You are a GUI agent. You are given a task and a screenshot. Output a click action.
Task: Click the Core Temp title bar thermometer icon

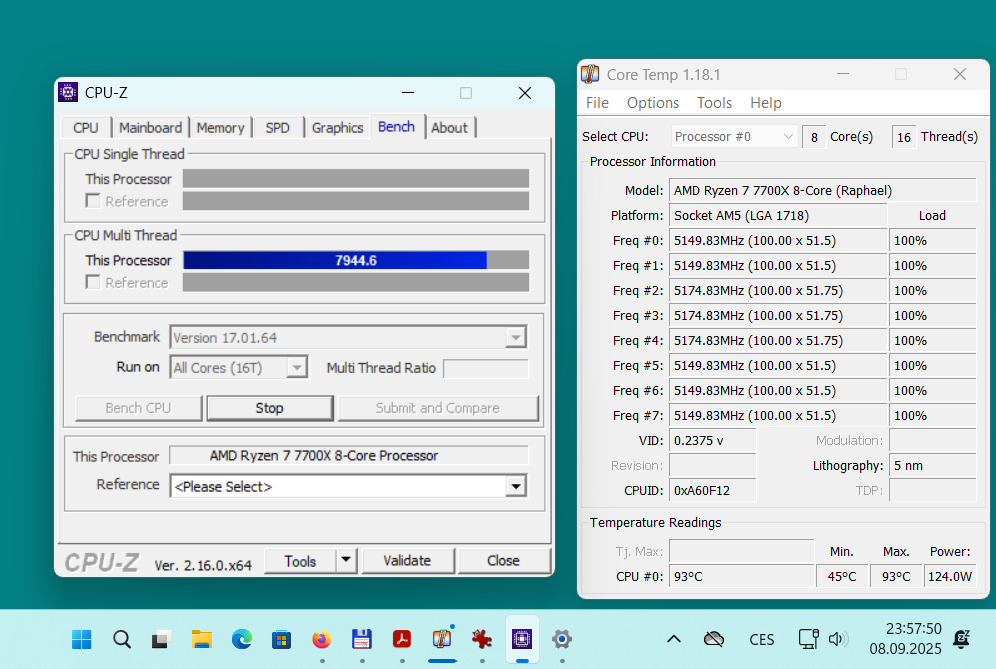tap(590, 74)
